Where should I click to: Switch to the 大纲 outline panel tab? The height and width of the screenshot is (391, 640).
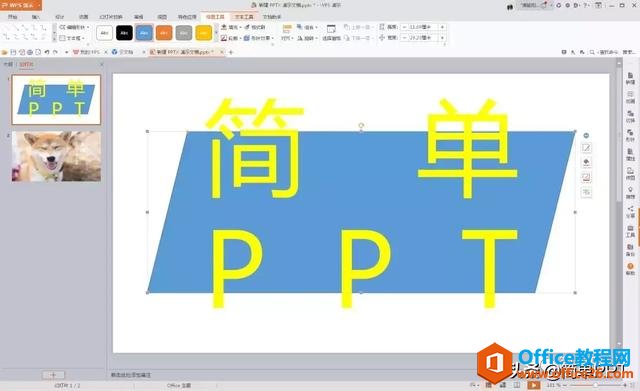(x=8, y=64)
